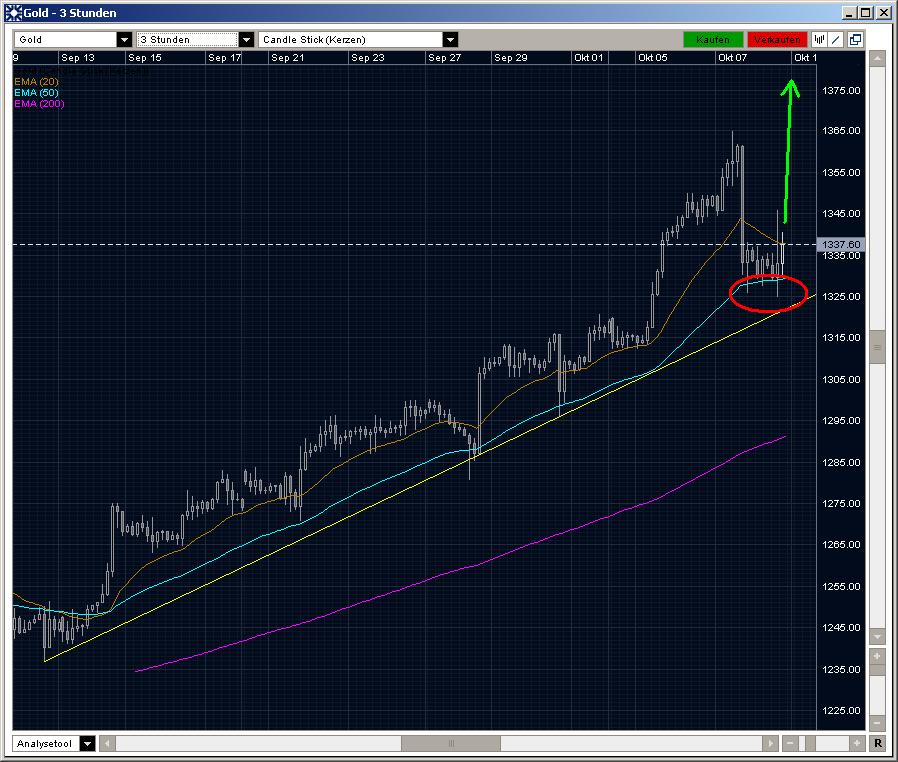The image size is (898, 762).
Task: Click the Okt 01 date label
Action: click(x=588, y=57)
